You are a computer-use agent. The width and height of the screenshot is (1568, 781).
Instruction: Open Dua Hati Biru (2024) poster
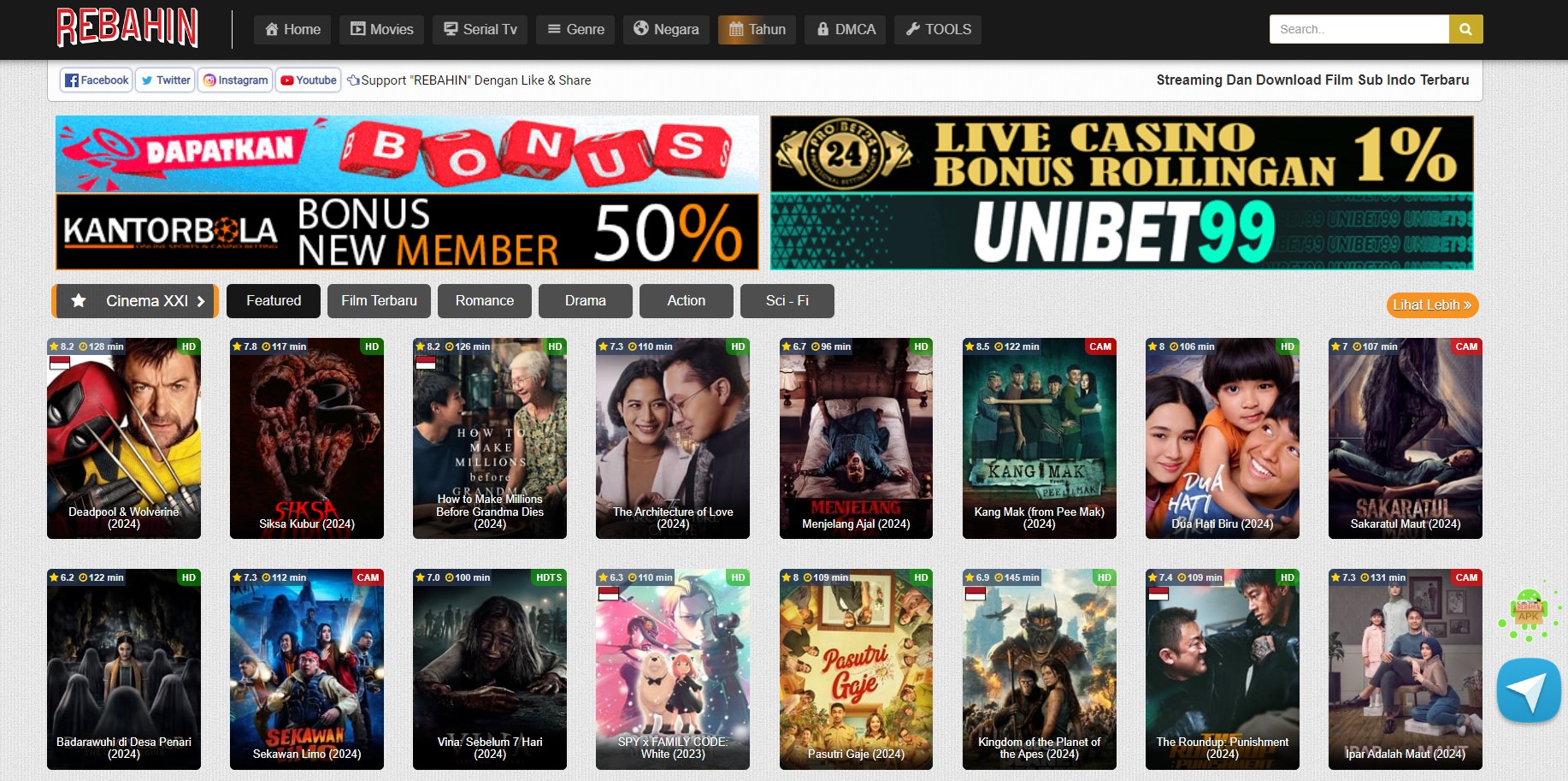[x=1223, y=438]
